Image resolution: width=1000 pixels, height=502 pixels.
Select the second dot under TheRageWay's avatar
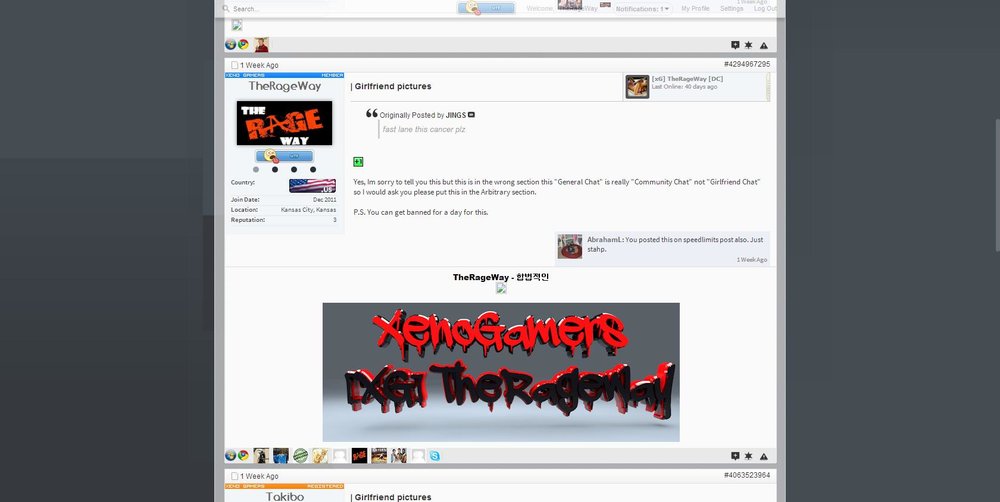point(275,170)
